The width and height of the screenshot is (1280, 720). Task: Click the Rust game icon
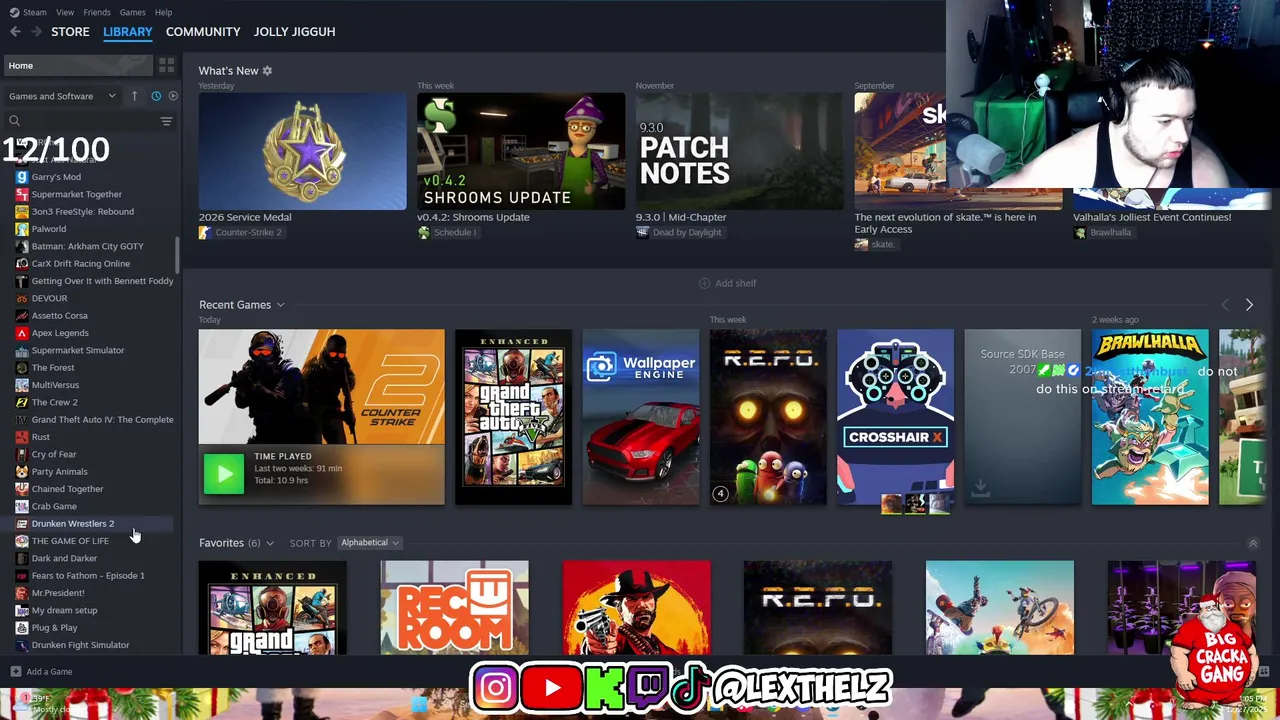(22, 437)
